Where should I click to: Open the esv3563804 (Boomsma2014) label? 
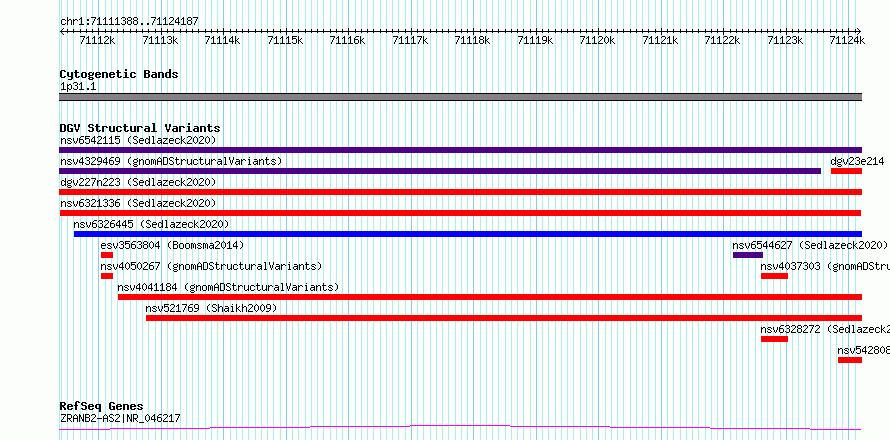172,245
